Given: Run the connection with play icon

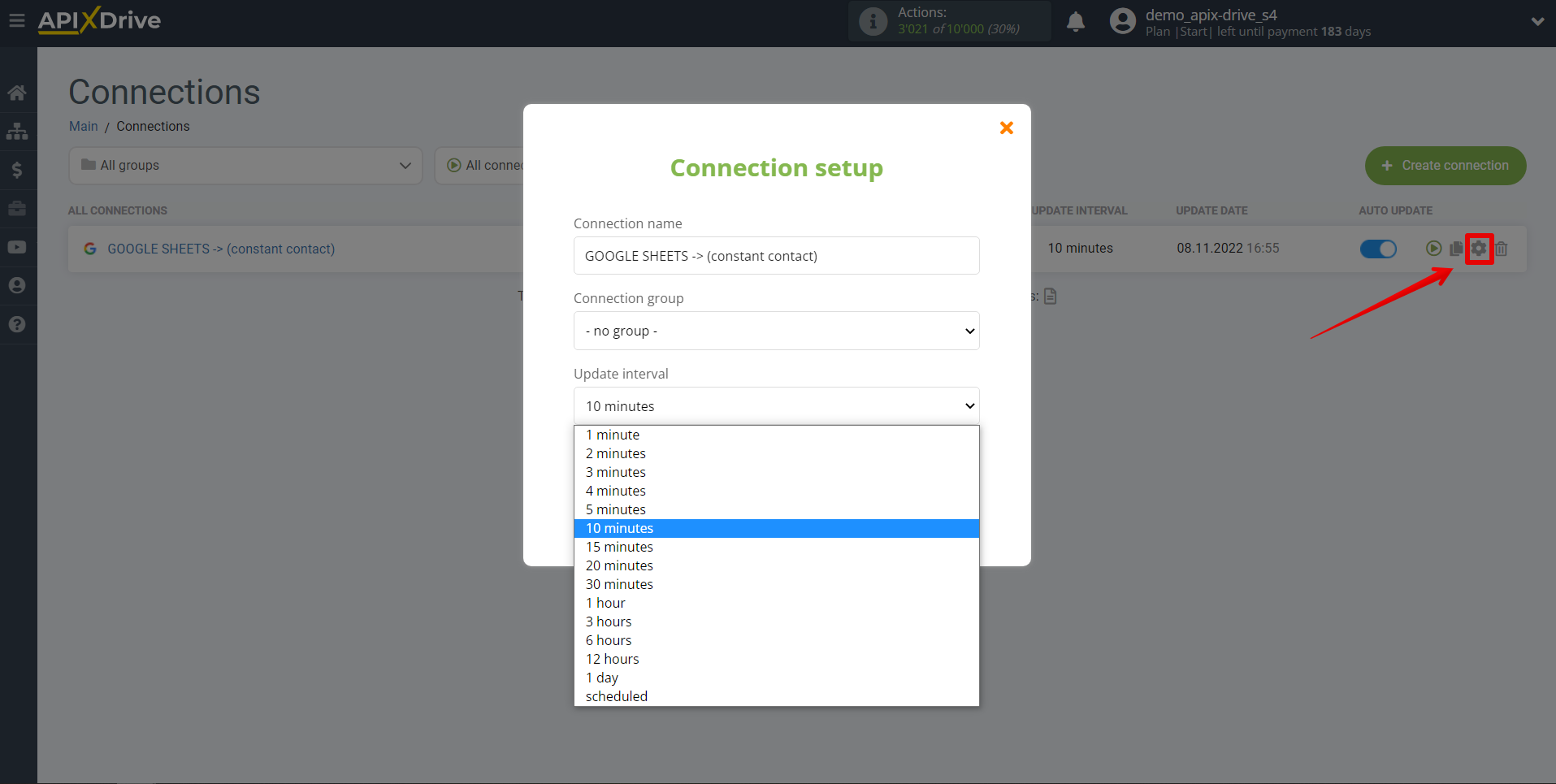Looking at the screenshot, I should click(1434, 249).
